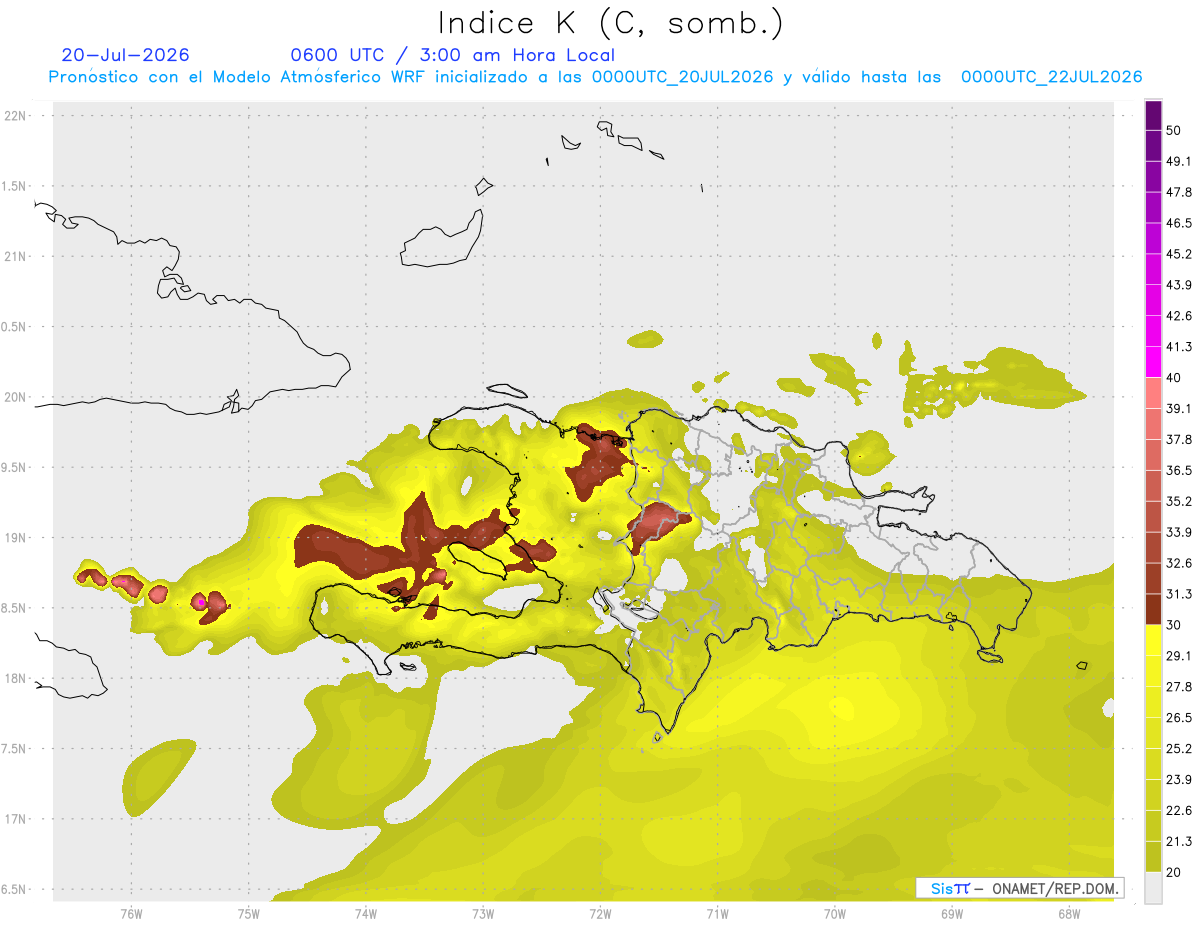Click the "6.5N" latitude label
Screen dimensions: 1200x927
pos(15,889)
